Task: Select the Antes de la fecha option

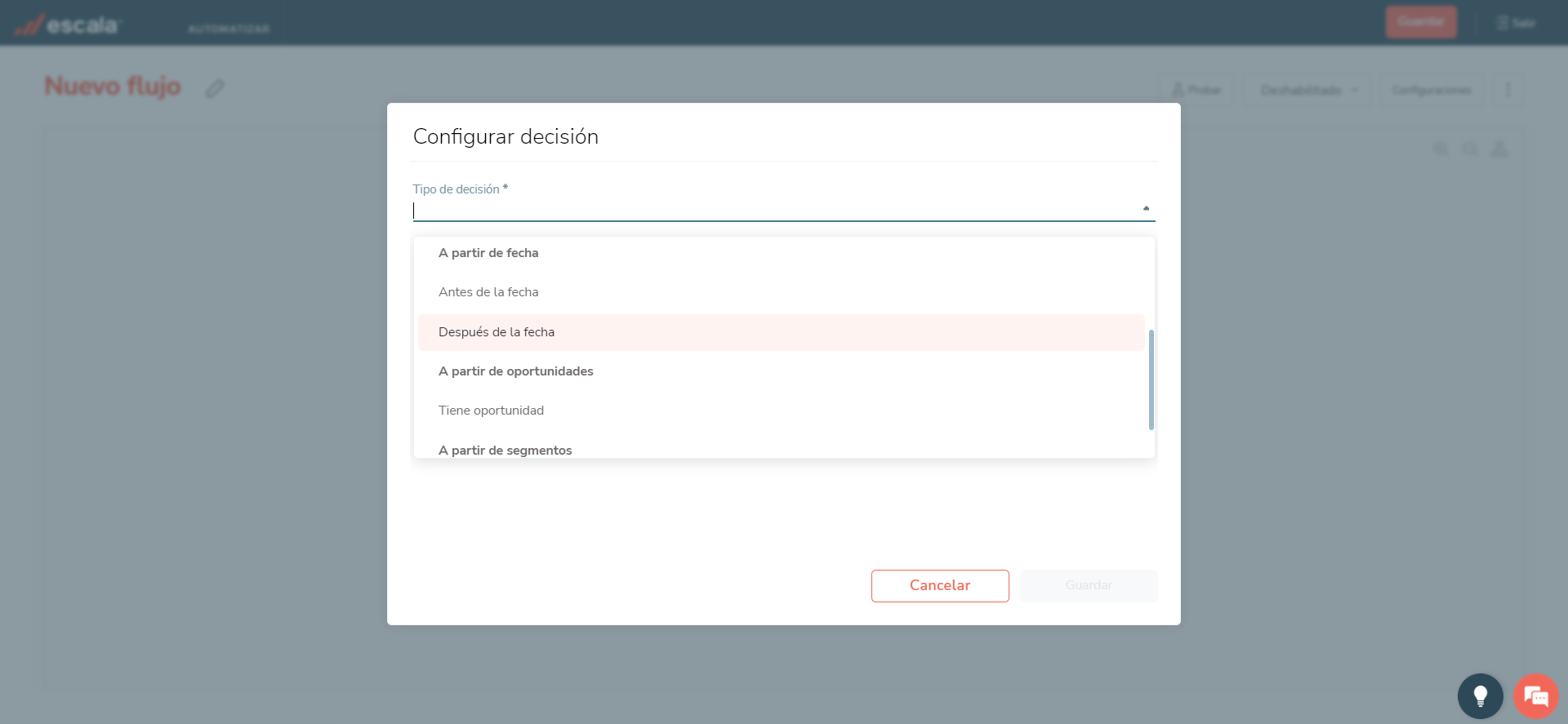Action: [488, 292]
